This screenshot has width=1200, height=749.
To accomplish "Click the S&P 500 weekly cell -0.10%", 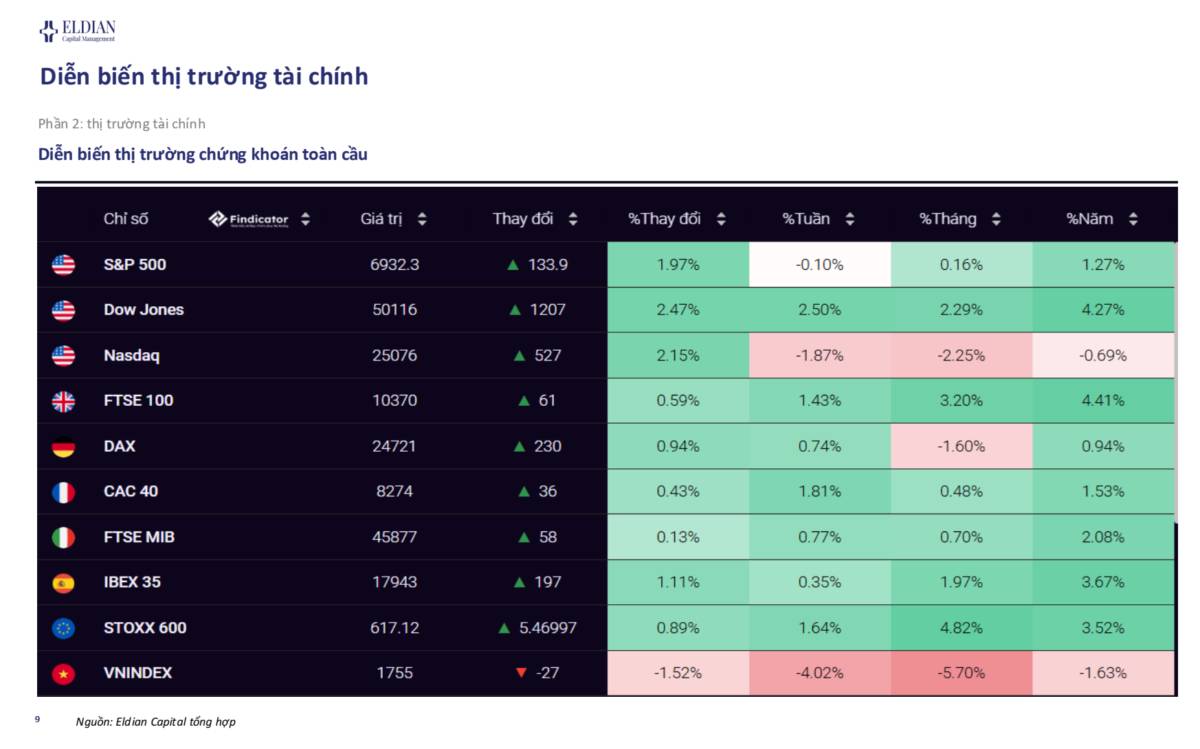I will [819, 265].
